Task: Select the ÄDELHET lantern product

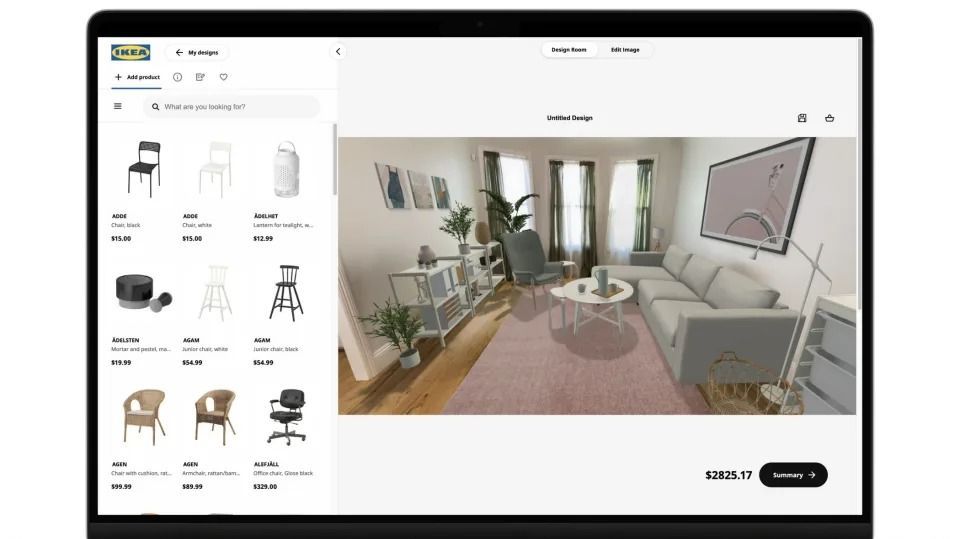Action: pos(286,169)
